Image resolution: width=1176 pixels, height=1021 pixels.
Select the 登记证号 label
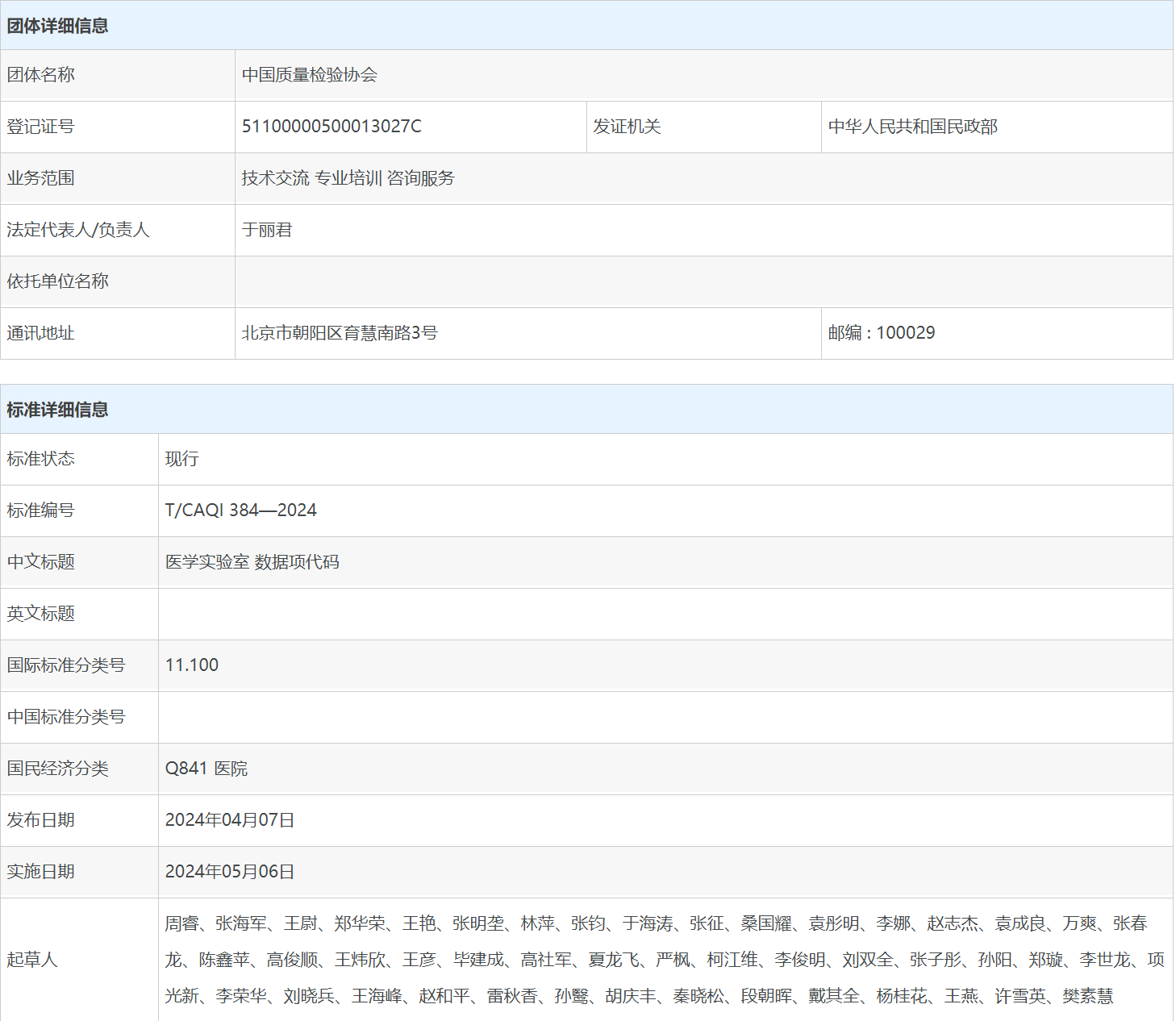[40, 127]
